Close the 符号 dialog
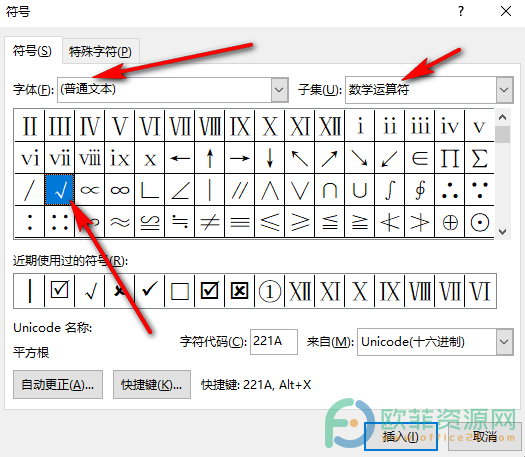 pos(506,11)
